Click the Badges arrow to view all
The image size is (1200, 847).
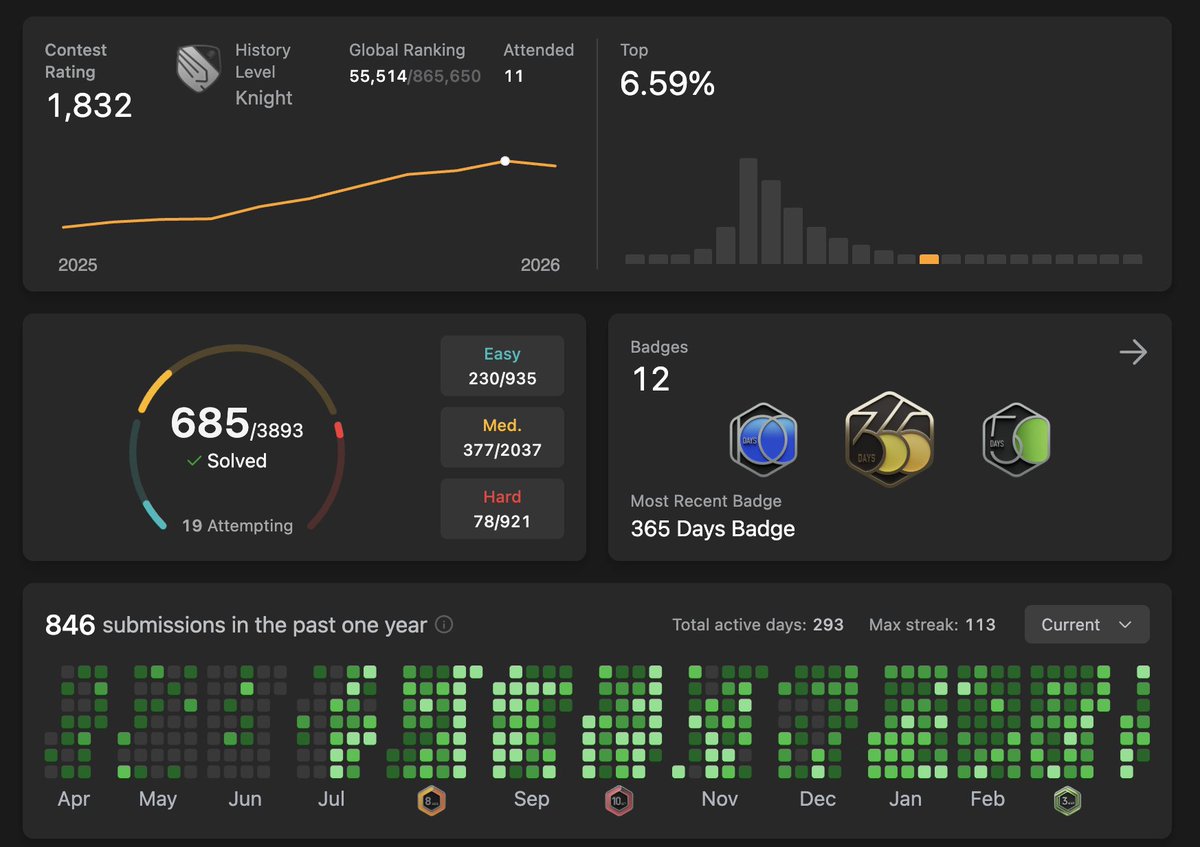click(x=1133, y=352)
